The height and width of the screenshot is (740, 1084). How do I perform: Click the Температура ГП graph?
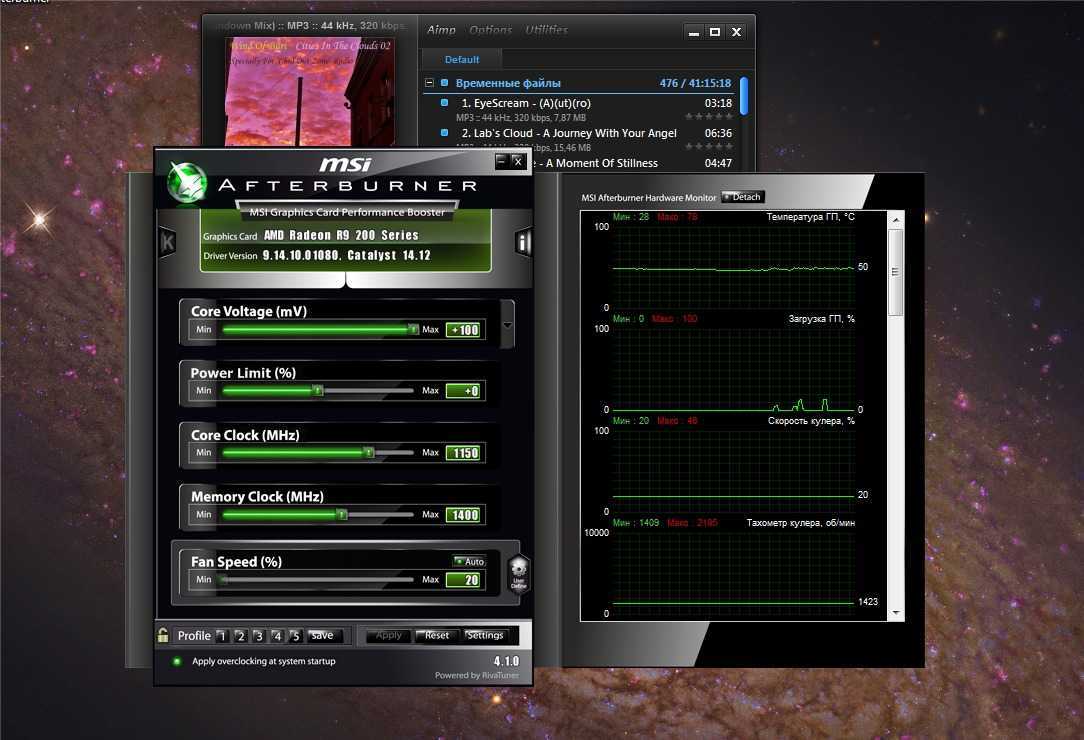[733, 266]
